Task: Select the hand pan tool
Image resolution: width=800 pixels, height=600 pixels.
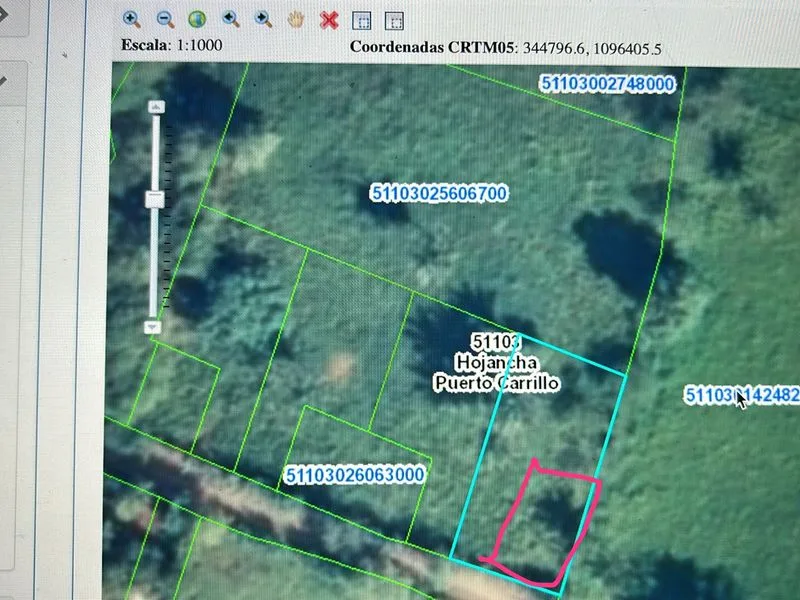Action: tap(296, 20)
